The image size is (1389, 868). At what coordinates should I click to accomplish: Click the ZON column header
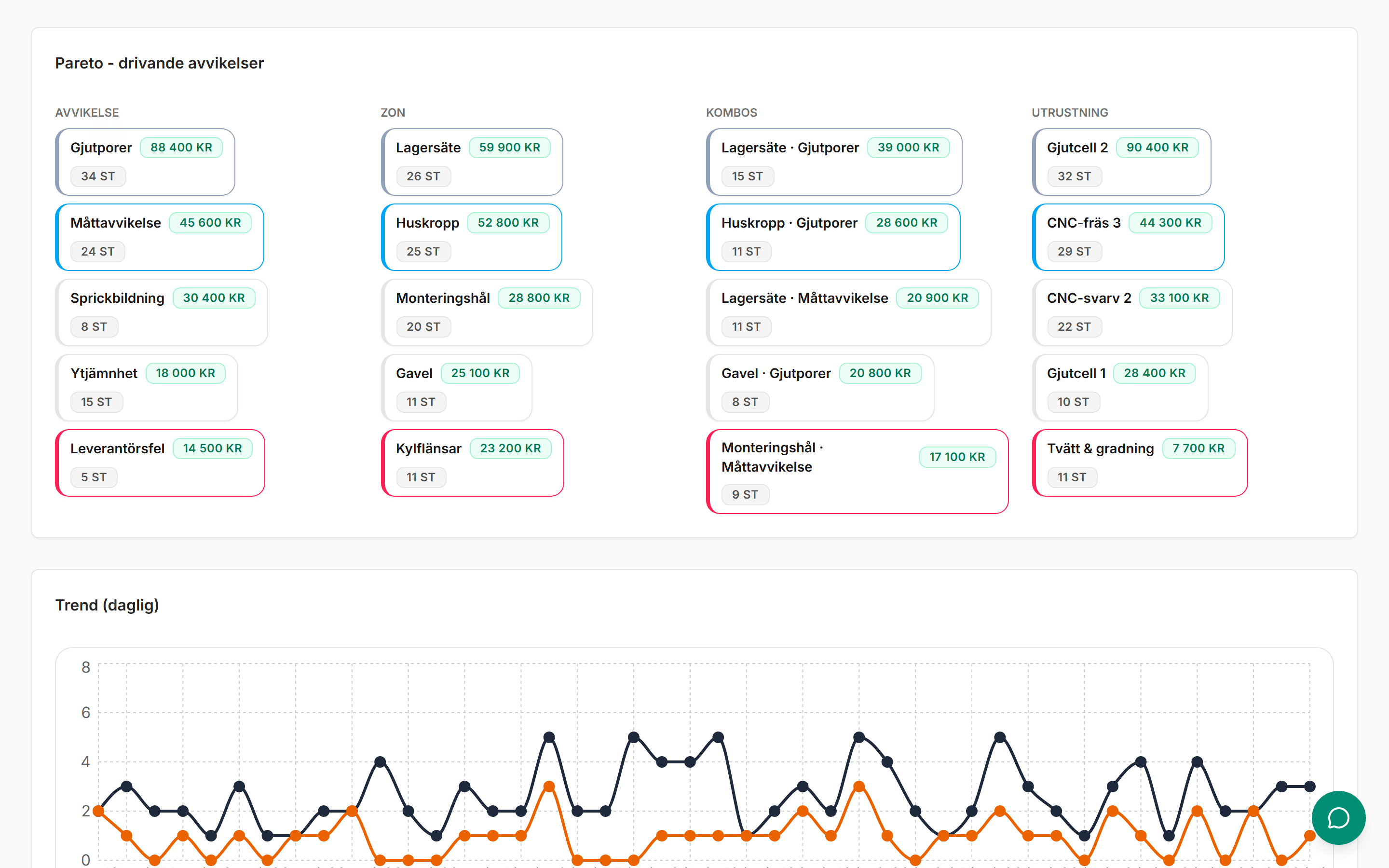393,112
